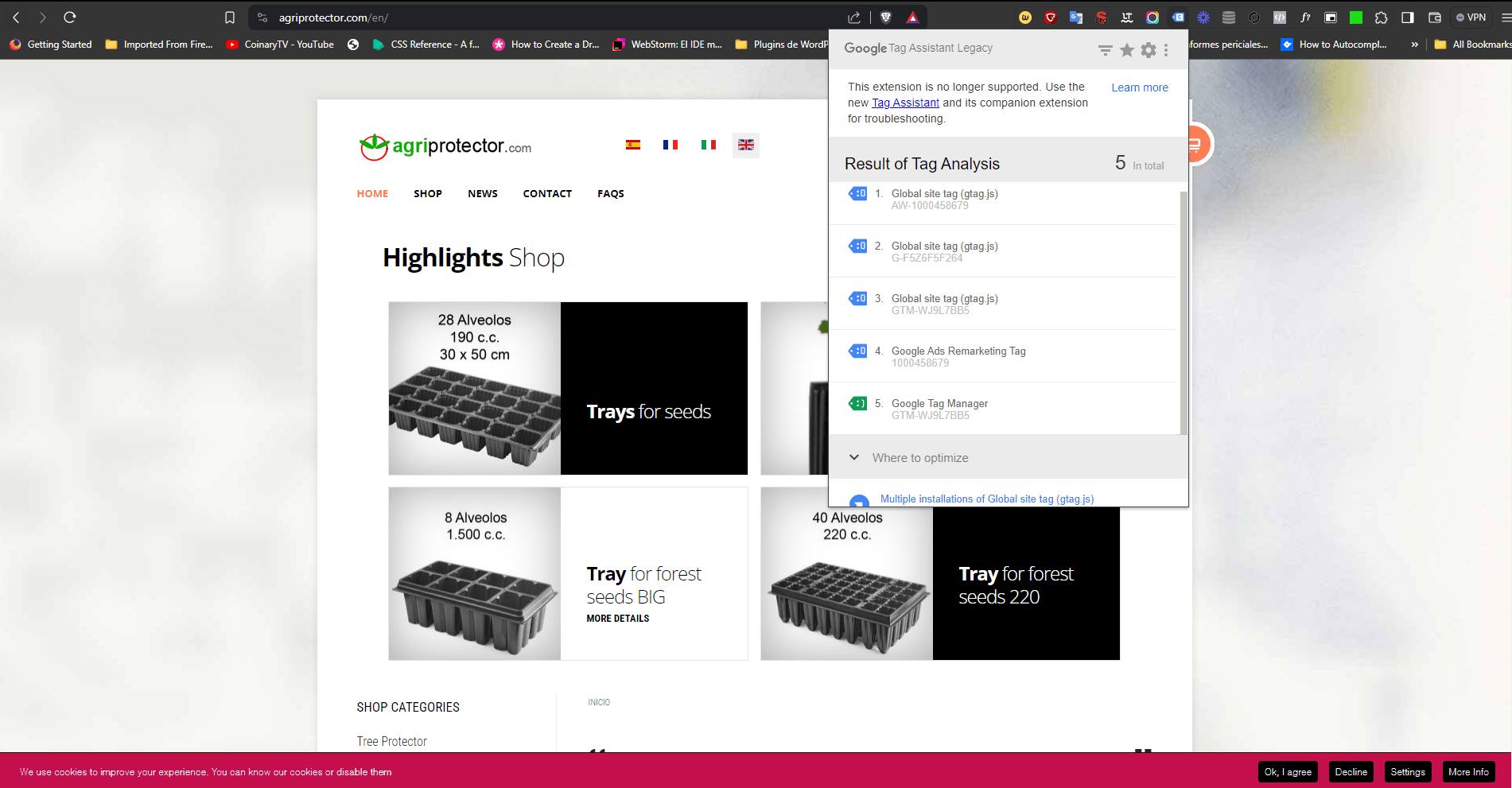Switch site language to Italian flag

(x=709, y=145)
